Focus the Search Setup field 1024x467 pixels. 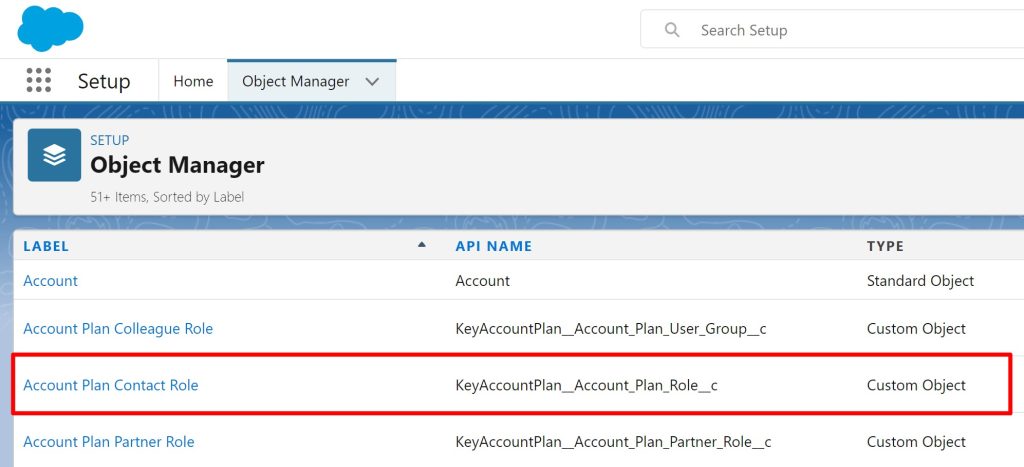click(850, 30)
